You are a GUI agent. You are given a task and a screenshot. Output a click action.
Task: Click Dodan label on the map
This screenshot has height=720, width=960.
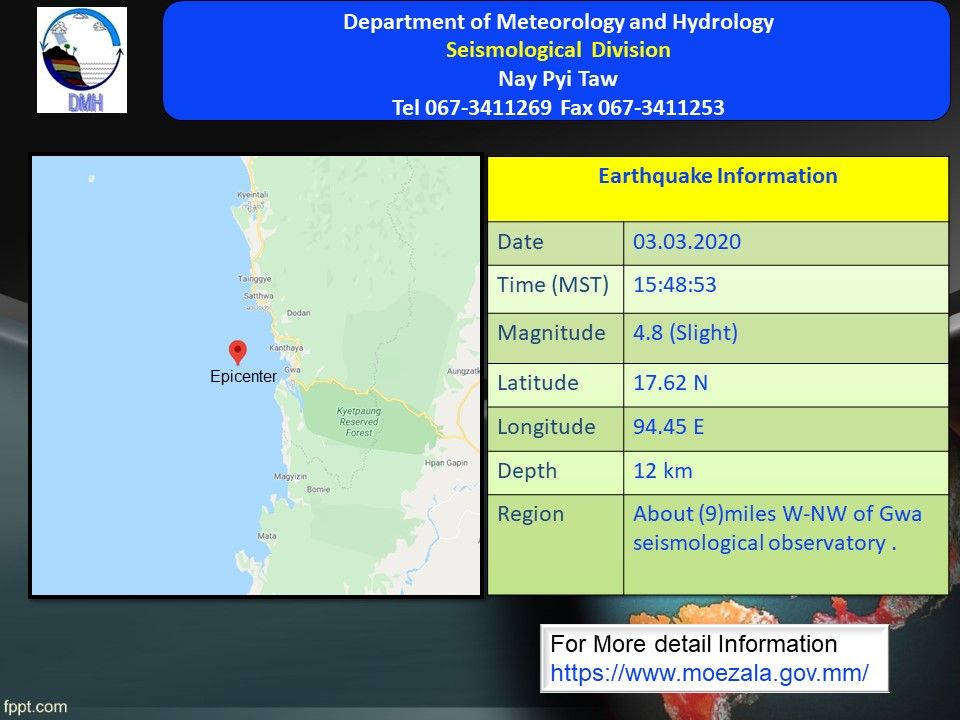tap(298, 313)
